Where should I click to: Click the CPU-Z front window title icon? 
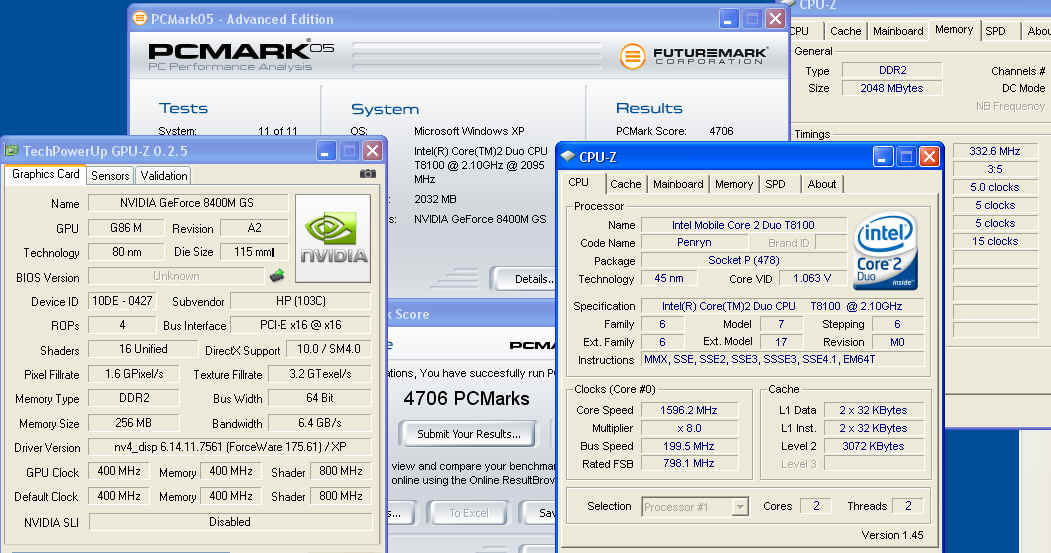click(568, 157)
